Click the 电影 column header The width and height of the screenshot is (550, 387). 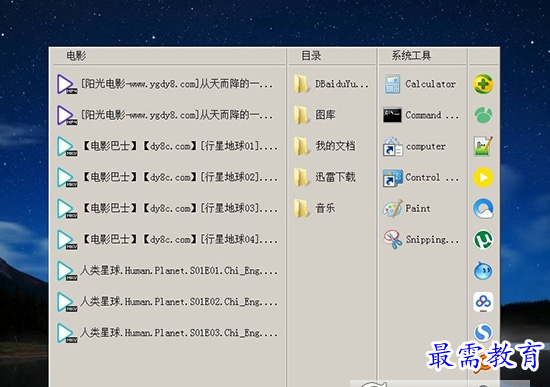[x=76, y=56]
